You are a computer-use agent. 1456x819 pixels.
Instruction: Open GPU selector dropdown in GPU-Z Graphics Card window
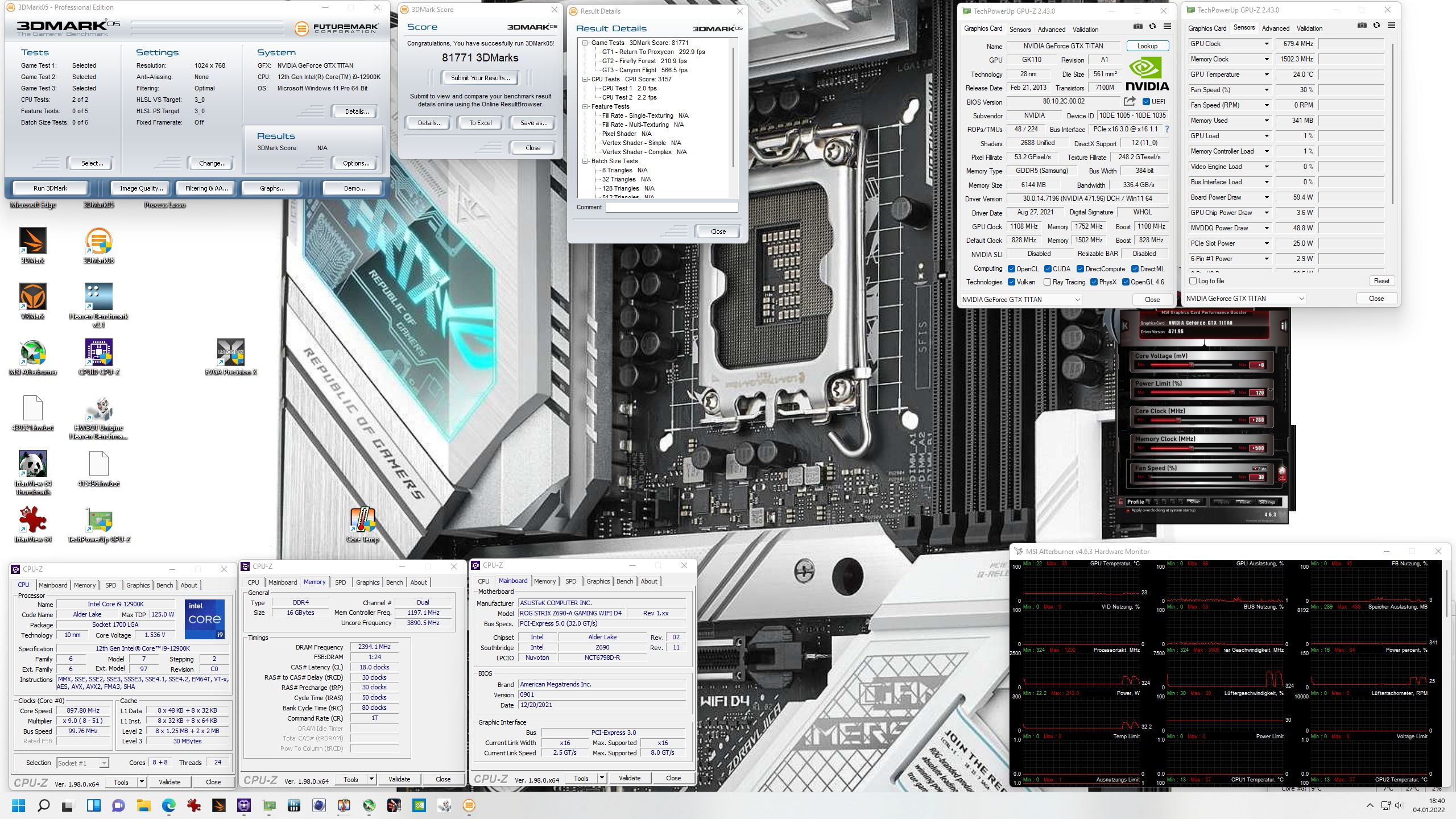point(1021,300)
